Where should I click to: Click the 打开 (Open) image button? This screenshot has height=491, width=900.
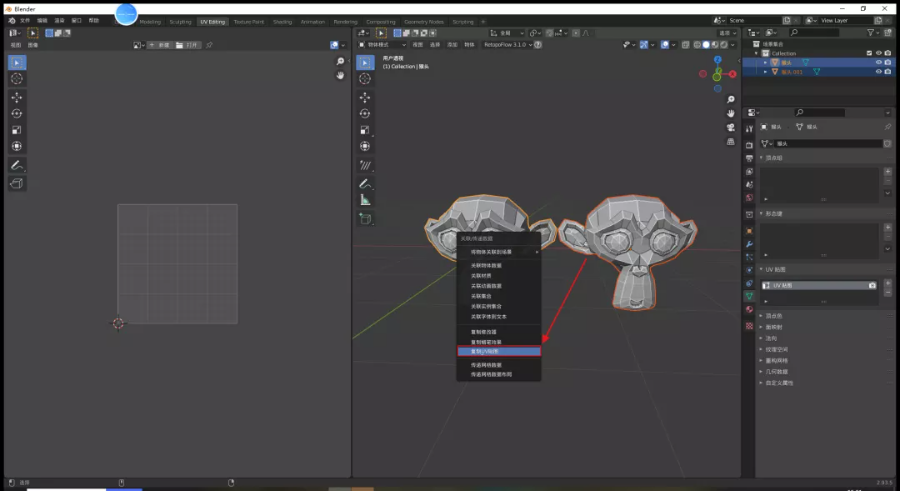pos(188,45)
